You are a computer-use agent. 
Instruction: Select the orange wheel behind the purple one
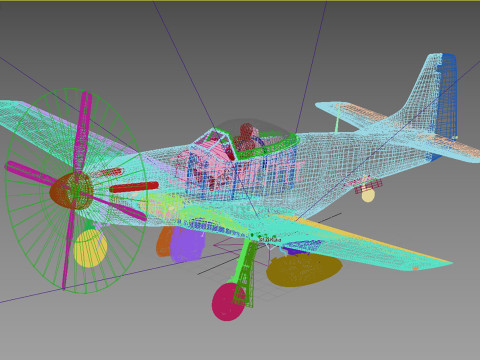pyautogui.click(x=164, y=242)
